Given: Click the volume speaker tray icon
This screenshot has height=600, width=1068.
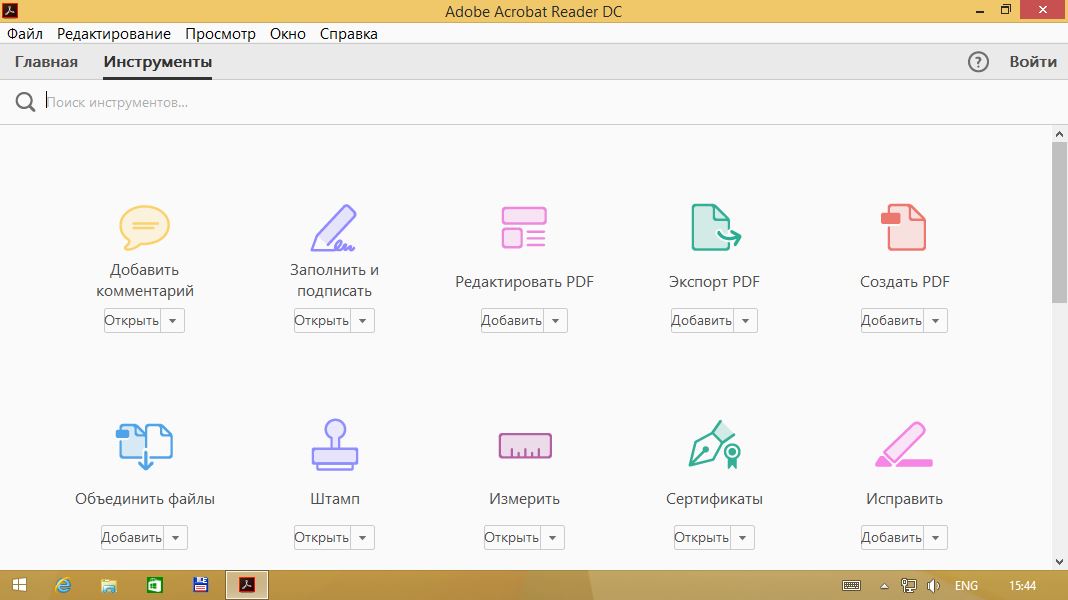Looking at the screenshot, I should 933,586.
